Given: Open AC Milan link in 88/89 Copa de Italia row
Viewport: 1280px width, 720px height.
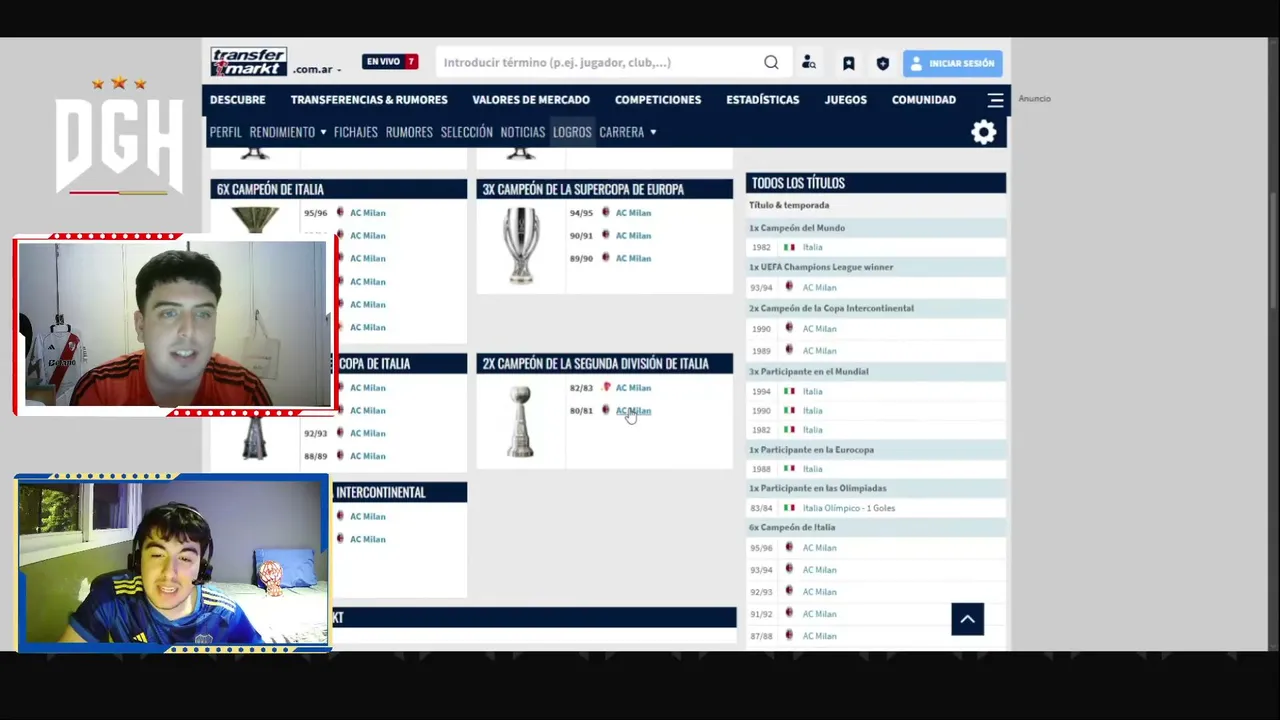Looking at the screenshot, I should click(367, 457).
